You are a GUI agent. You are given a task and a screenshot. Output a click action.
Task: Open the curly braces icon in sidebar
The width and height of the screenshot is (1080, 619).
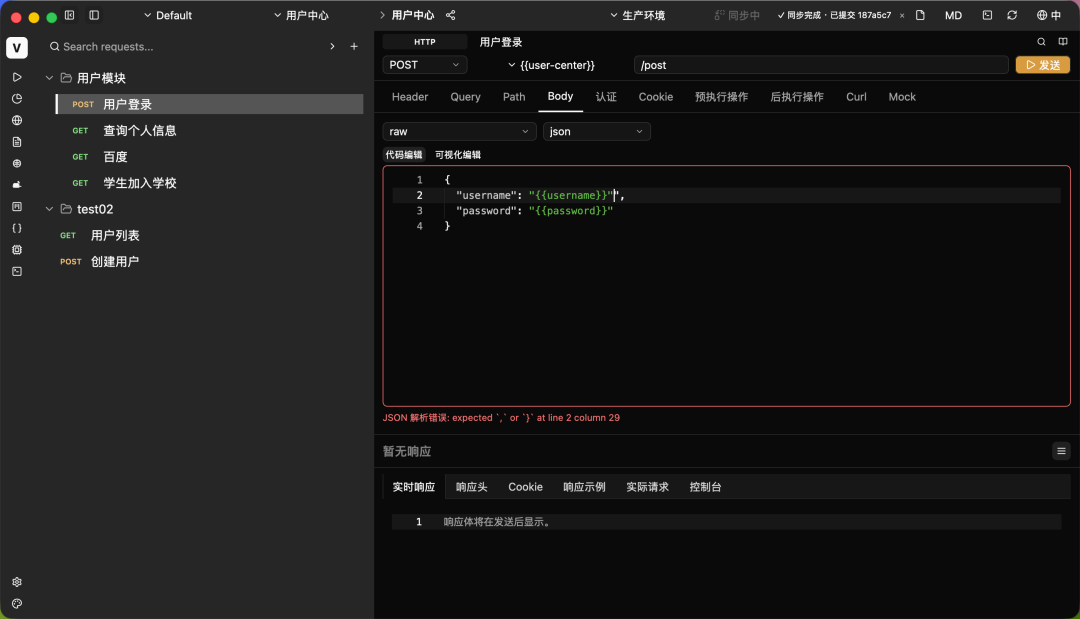click(17, 228)
